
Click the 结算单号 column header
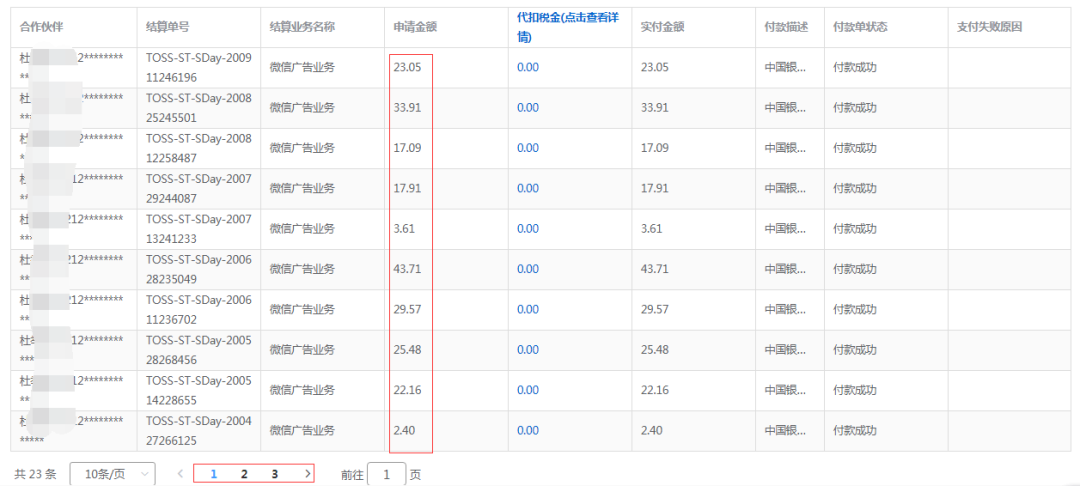(x=168, y=27)
